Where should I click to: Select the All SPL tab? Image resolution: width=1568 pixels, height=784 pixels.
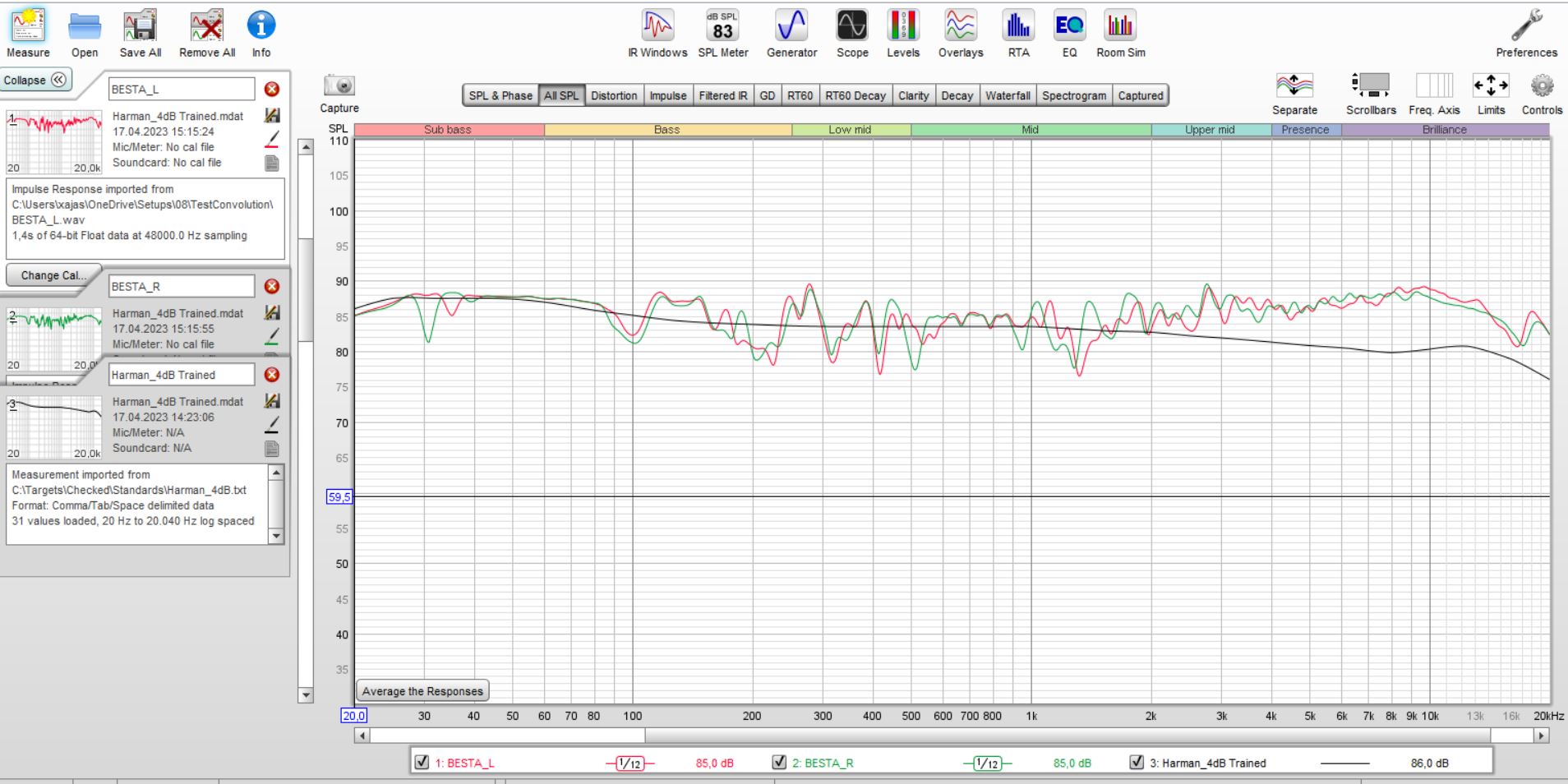pos(561,95)
